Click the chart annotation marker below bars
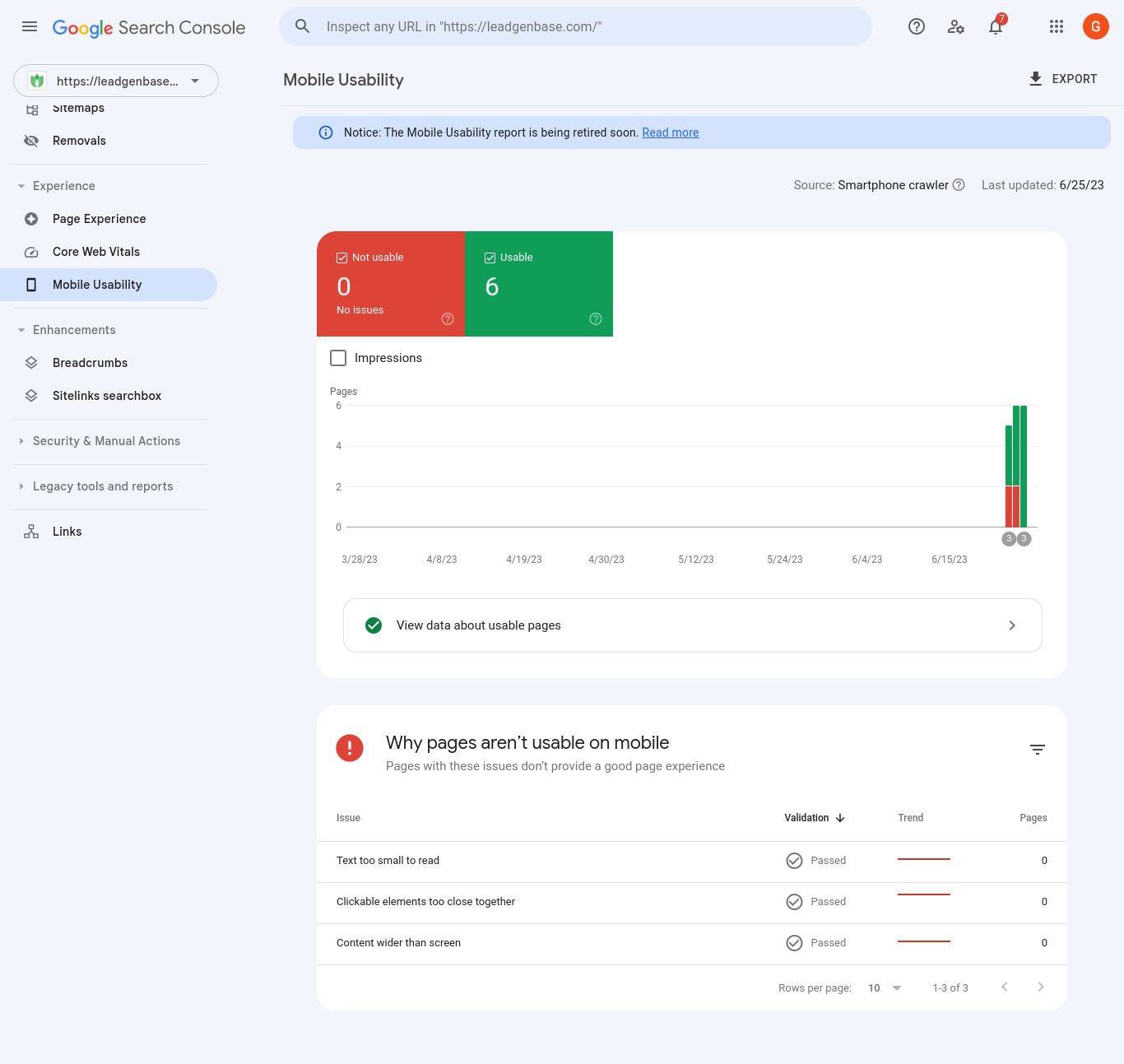The width and height of the screenshot is (1124, 1064). pos(1009,539)
